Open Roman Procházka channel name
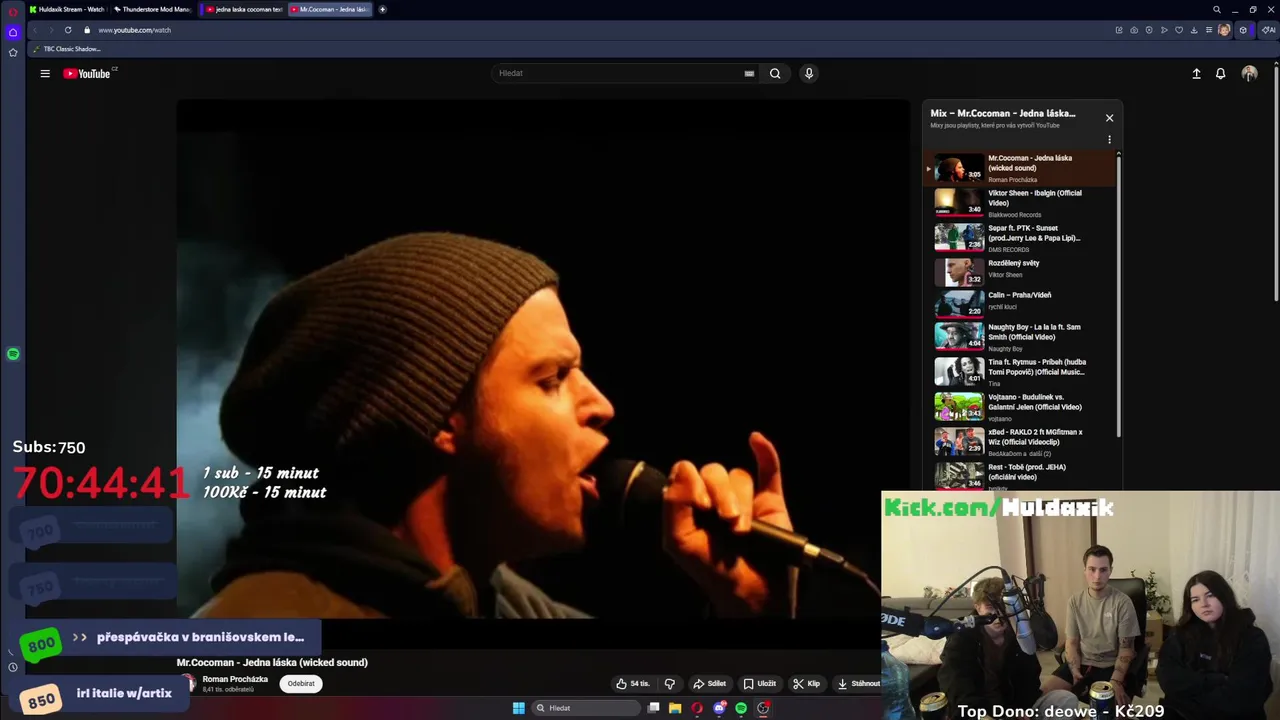The image size is (1280, 720). (235, 679)
